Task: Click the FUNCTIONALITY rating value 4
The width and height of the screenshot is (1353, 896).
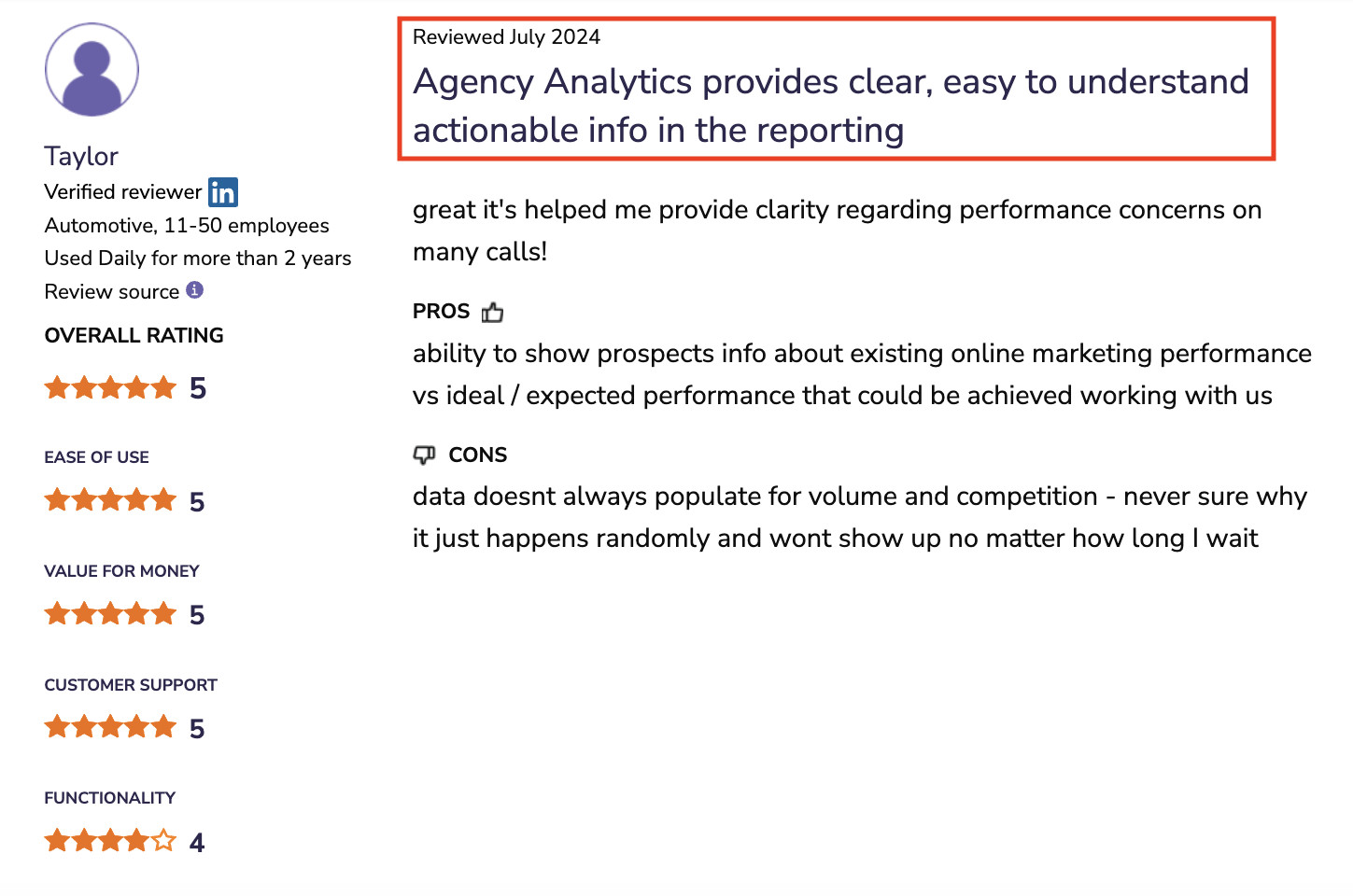Action: (197, 841)
